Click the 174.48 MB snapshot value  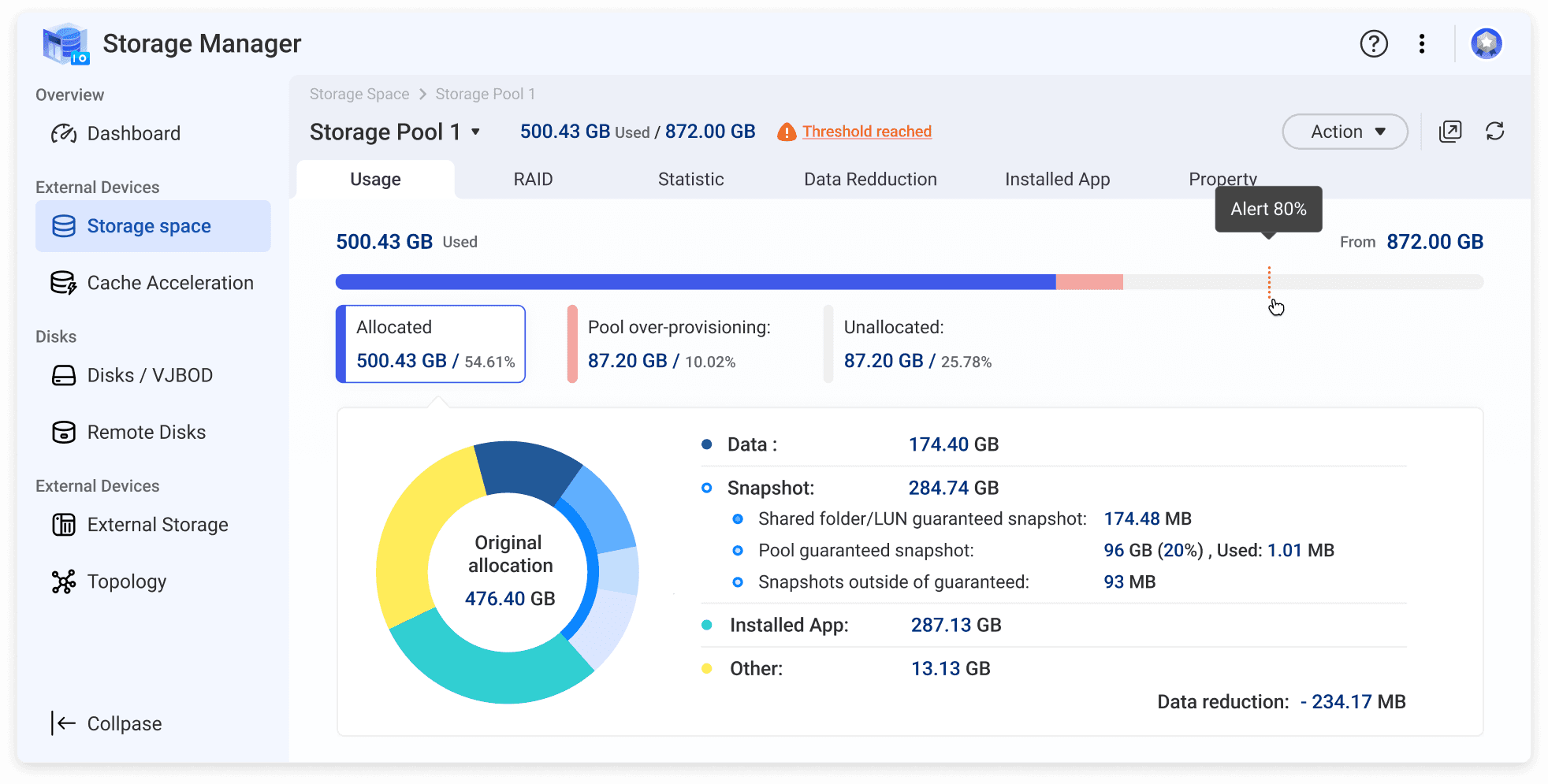coord(1148,518)
